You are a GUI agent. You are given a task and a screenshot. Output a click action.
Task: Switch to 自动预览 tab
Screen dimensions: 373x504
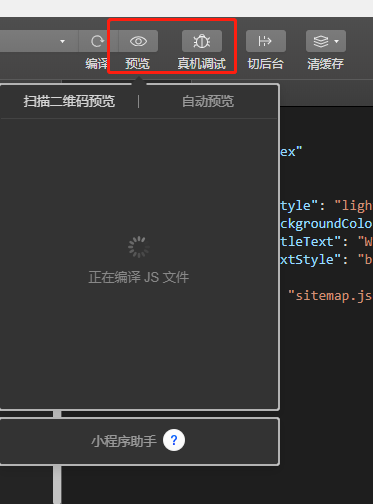[208, 101]
